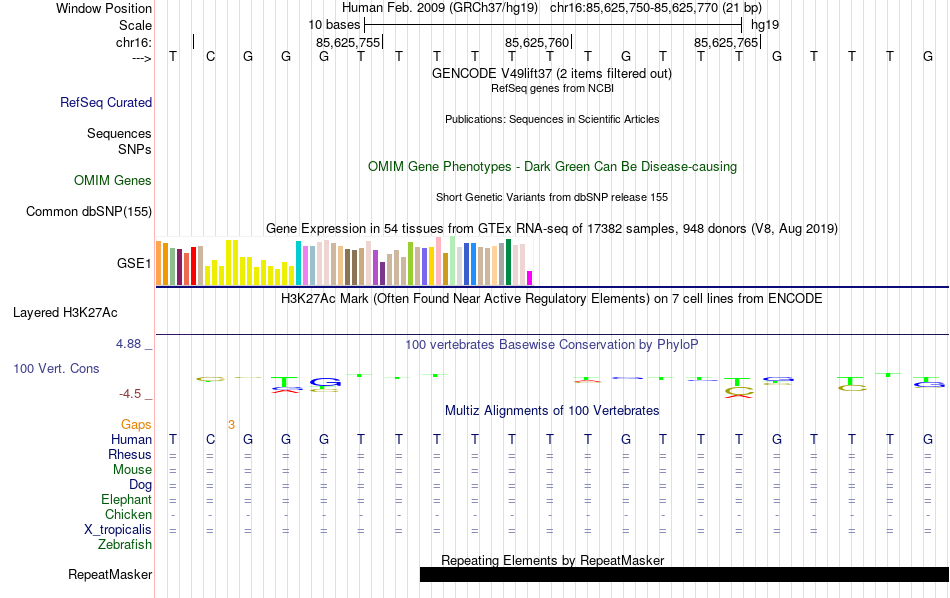This screenshot has width=950, height=598.
Task: Click the dark green bar in GSE1 chart
Action: (509, 262)
